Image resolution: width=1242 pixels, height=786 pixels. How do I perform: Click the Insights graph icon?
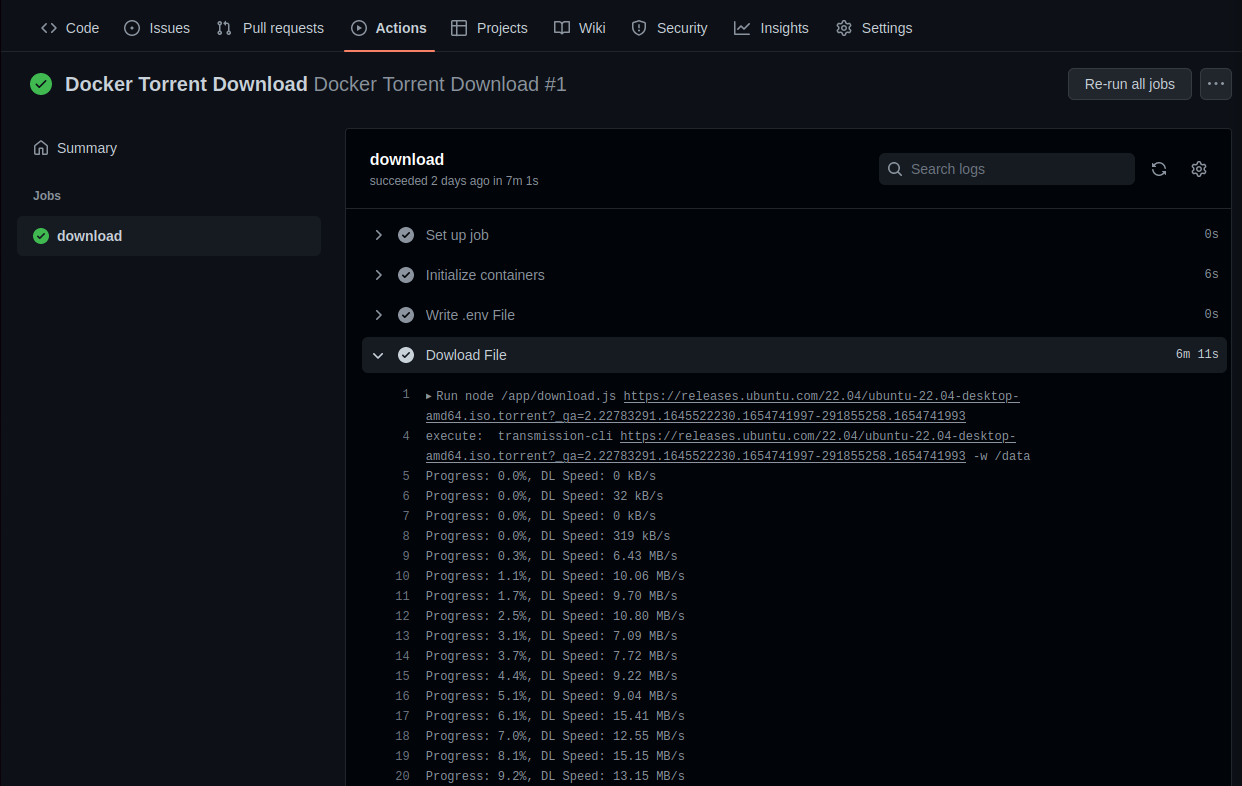pyautogui.click(x=742, y=28)
